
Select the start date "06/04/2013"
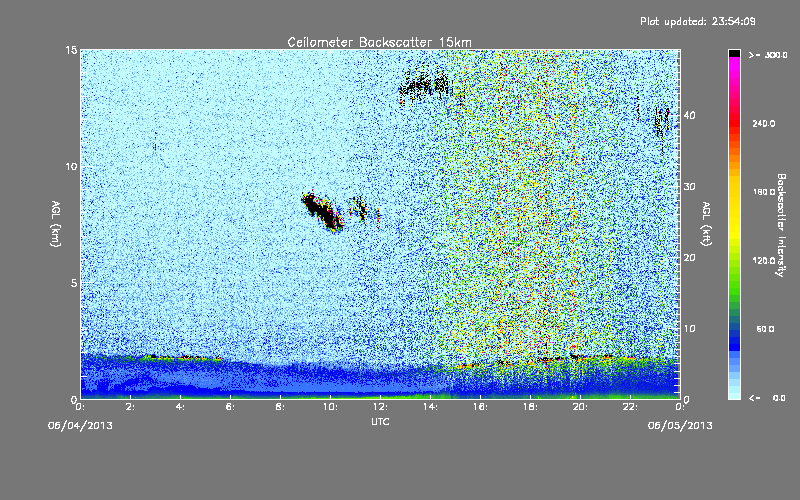[x=80, y=426]
